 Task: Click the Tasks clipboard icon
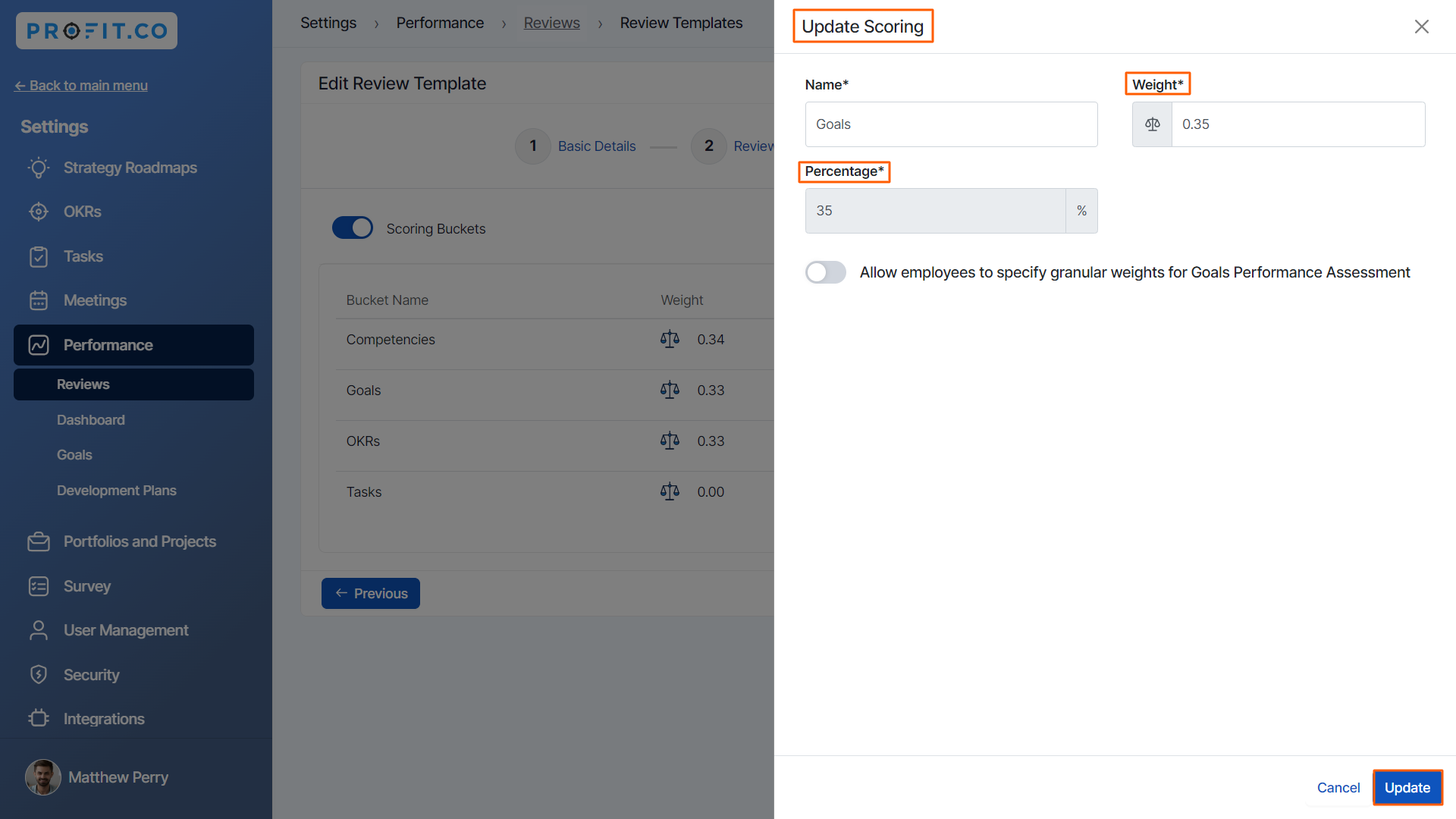point(39,256)
